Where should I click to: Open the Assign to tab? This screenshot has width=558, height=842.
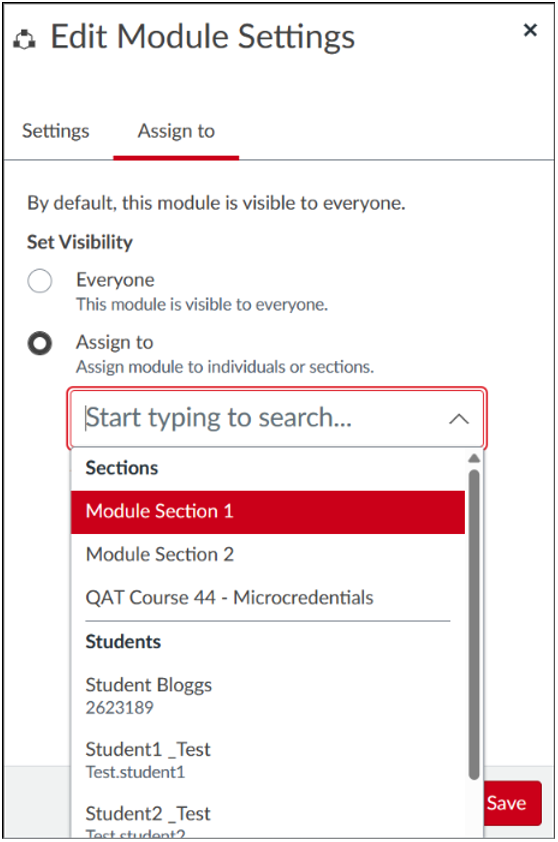[176, 131]
